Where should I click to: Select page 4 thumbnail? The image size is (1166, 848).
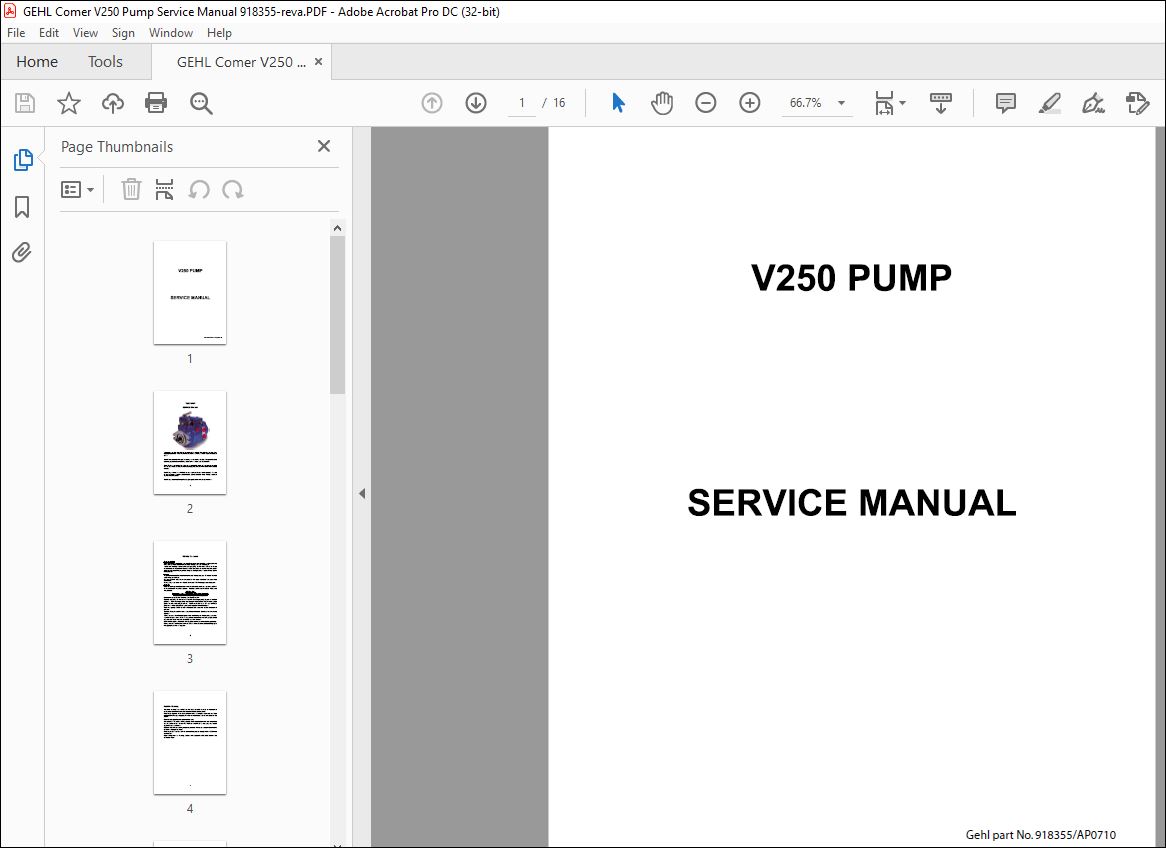tap(190, 742)
